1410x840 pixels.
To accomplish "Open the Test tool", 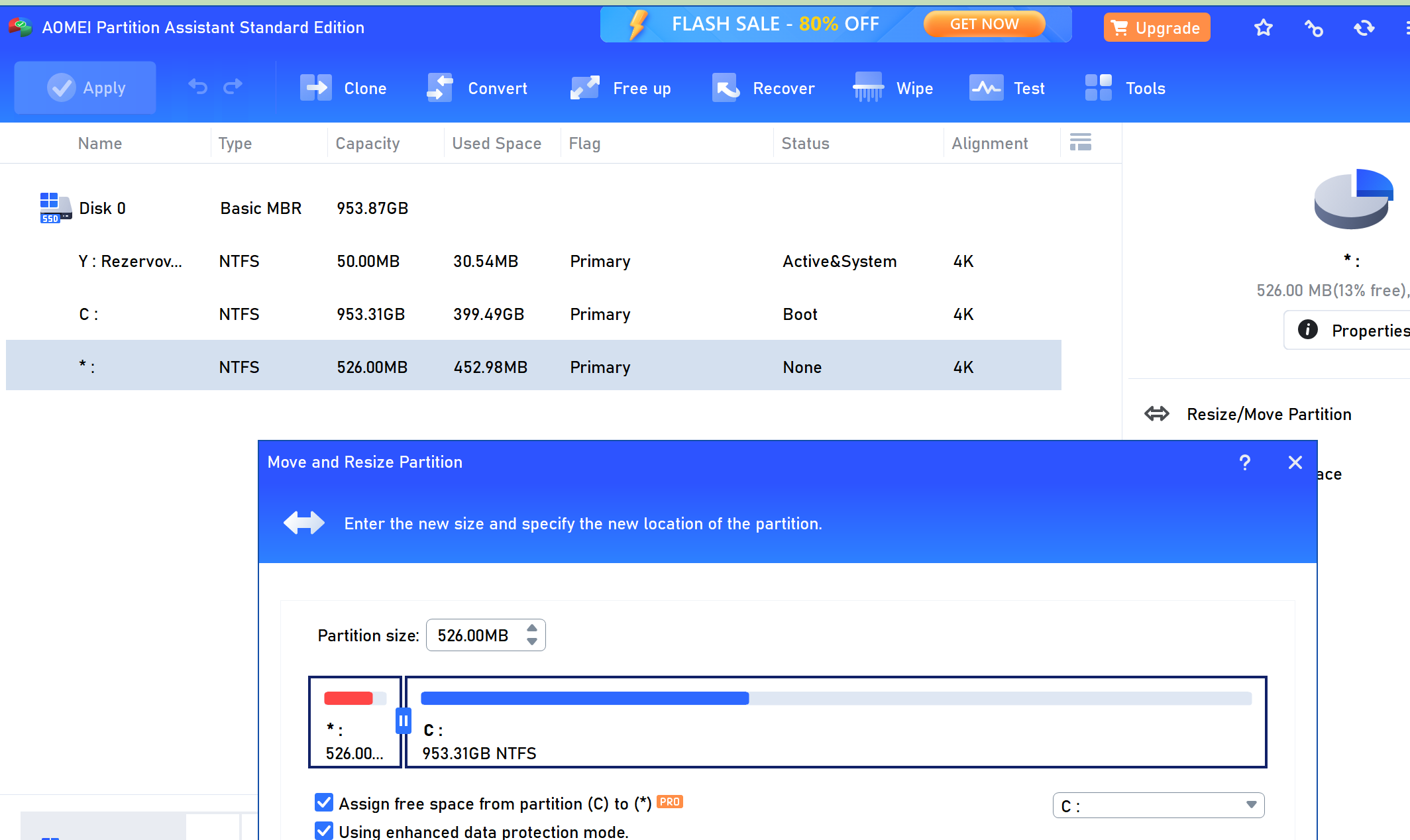I will click(x=1007, y=88).
